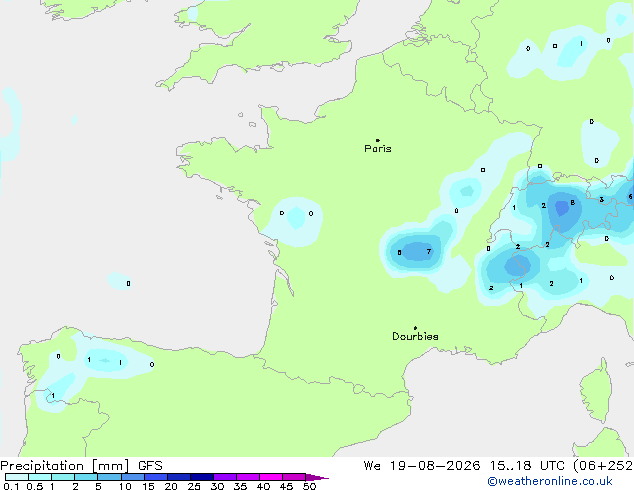The height and width of the screenshot is (490, 634).
Task: Select the magenta 40 mm legend swatch
Action: 271,477
